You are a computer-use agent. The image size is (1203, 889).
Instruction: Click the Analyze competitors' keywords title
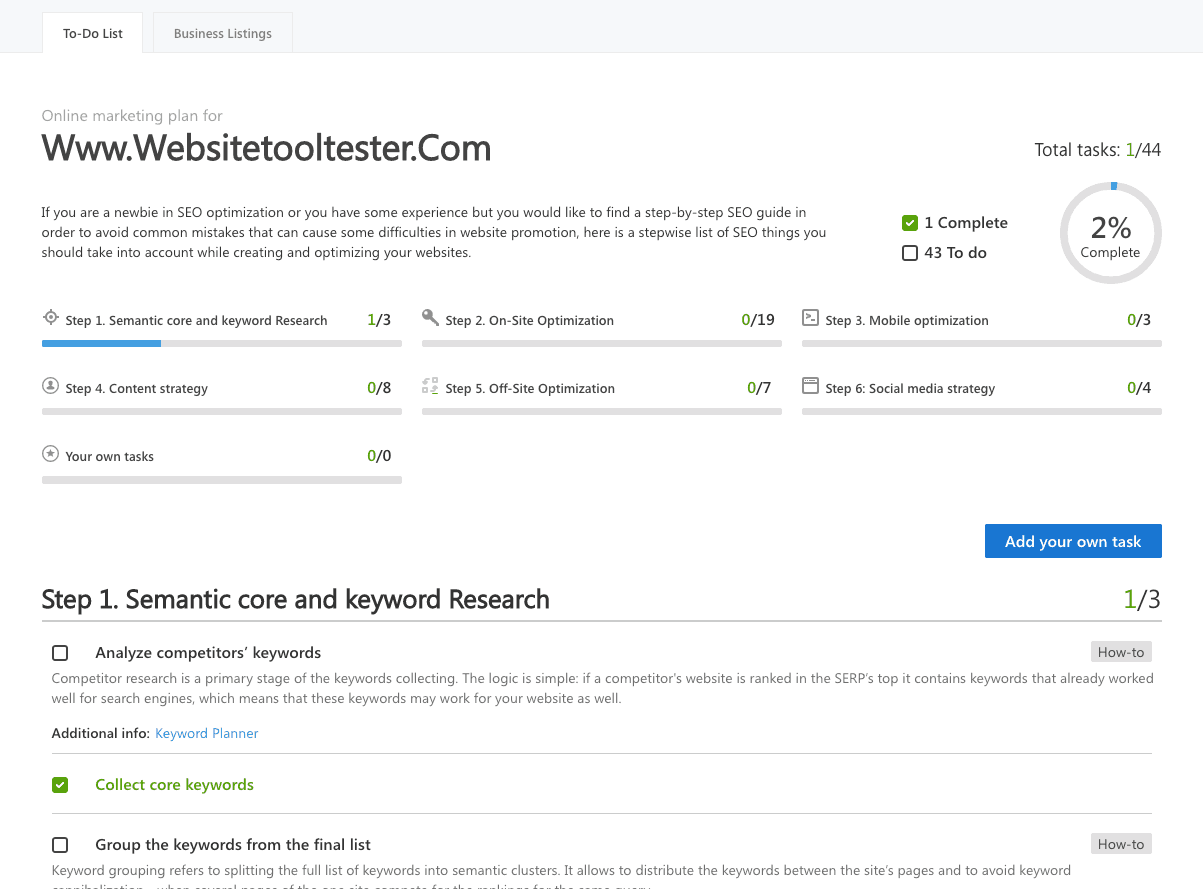(x=208, y=653)
